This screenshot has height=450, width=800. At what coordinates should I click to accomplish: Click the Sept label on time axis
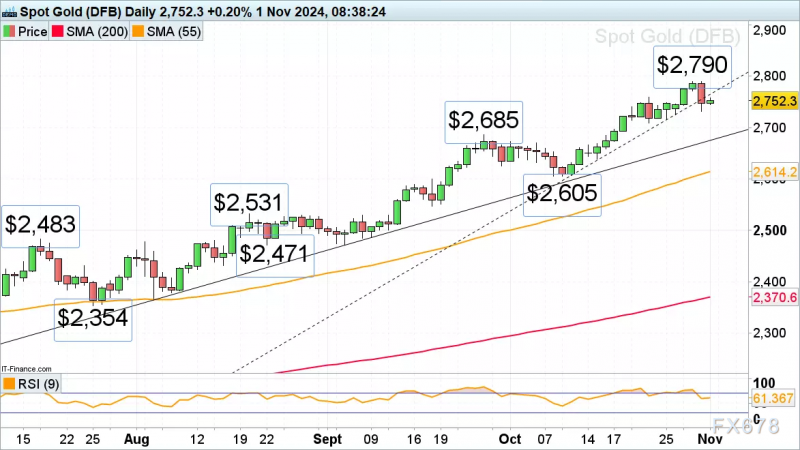click(x=327, y=439)
